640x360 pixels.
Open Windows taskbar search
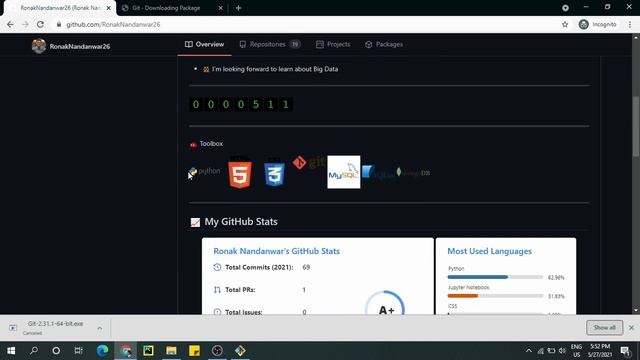(x=34, y=351)
